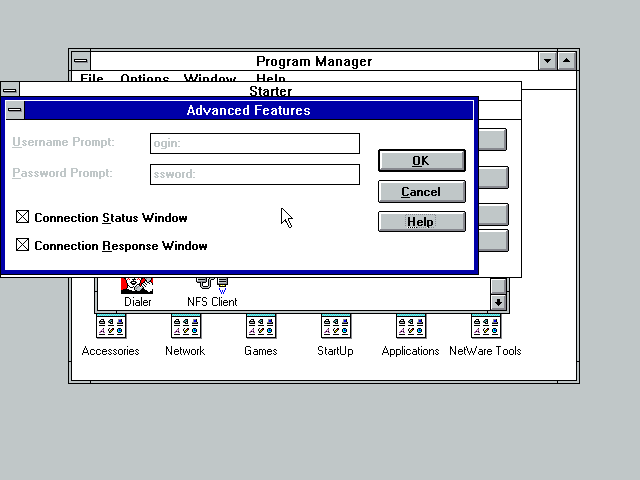Click the Username Prompt text field

coord(254,143)
